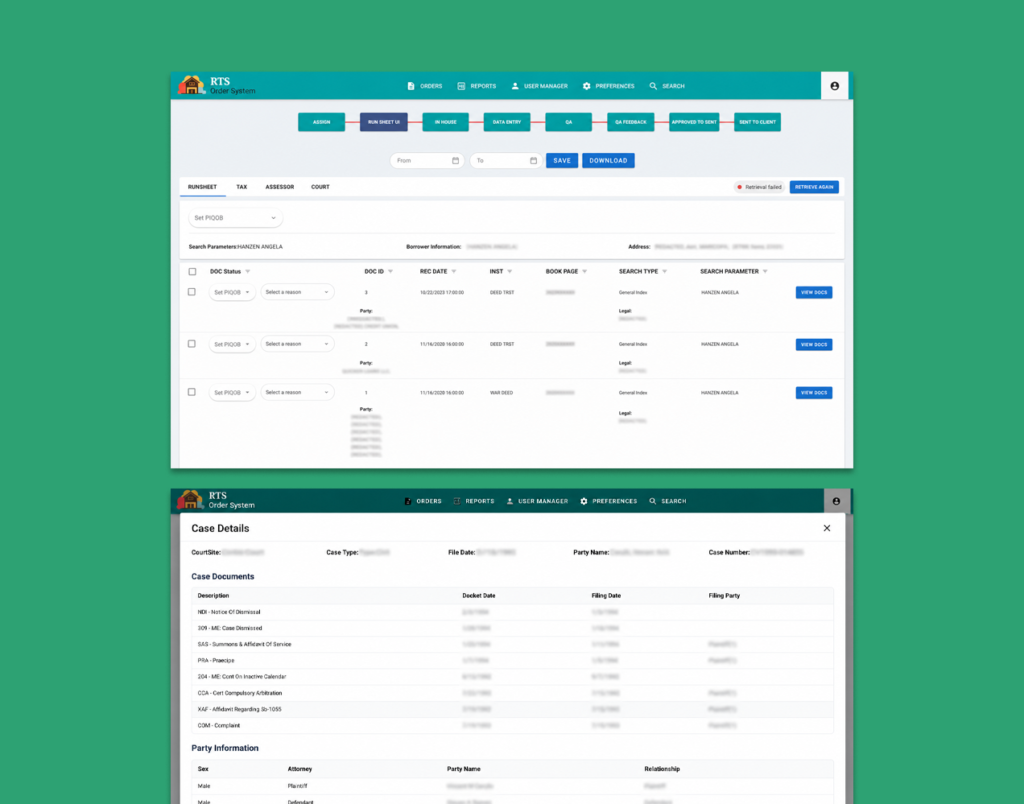Open Set PIQOB dropdown in WAR DEED row
The width and height of the screenshot is (1024, 804).
coord(232,393)
